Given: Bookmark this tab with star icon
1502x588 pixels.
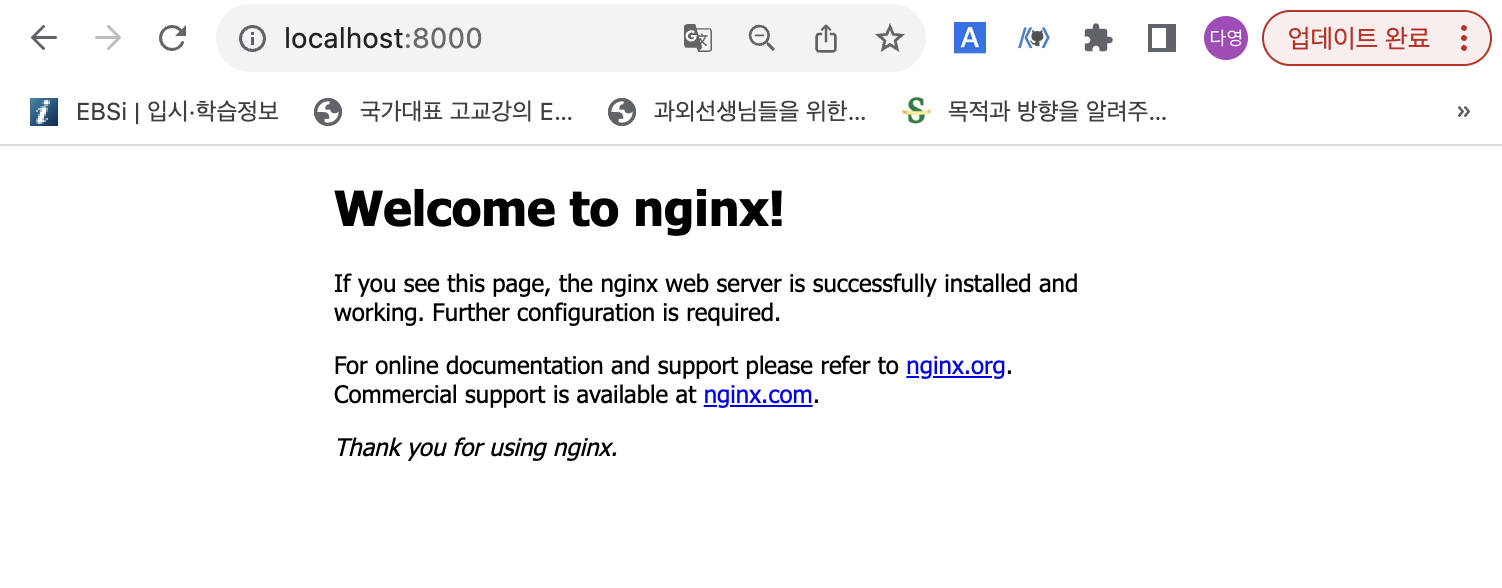Looking at the screenshot, I should tap(889, 38).
